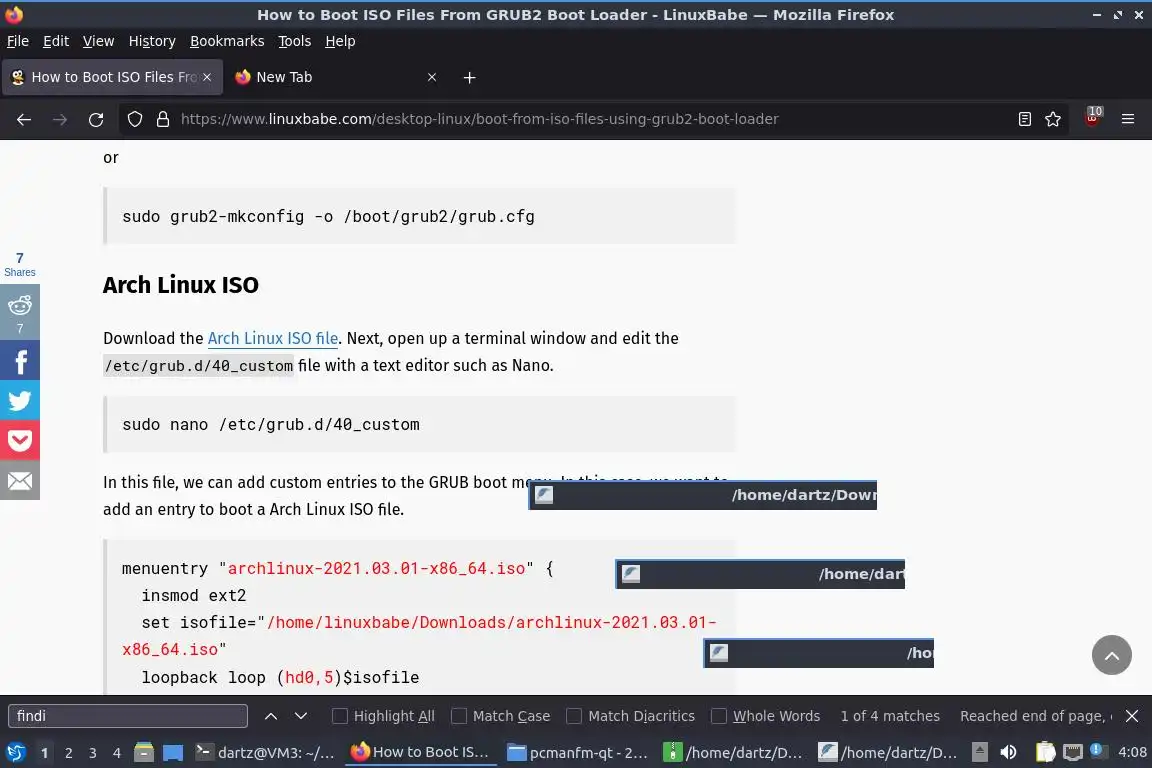Close the find bar
1152x768 pixels.
(1132, 716)
